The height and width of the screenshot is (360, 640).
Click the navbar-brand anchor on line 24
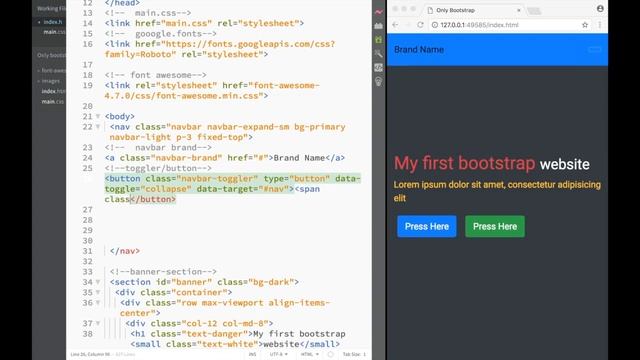click(x=225, y=158)
